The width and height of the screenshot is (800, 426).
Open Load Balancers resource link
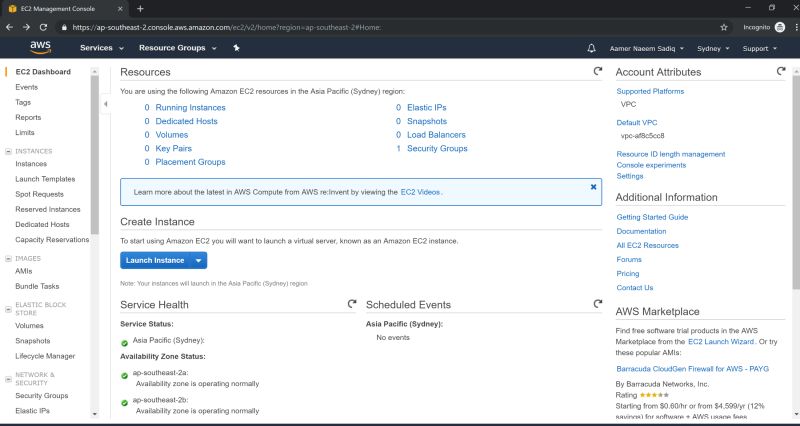(x=436, y=135)
